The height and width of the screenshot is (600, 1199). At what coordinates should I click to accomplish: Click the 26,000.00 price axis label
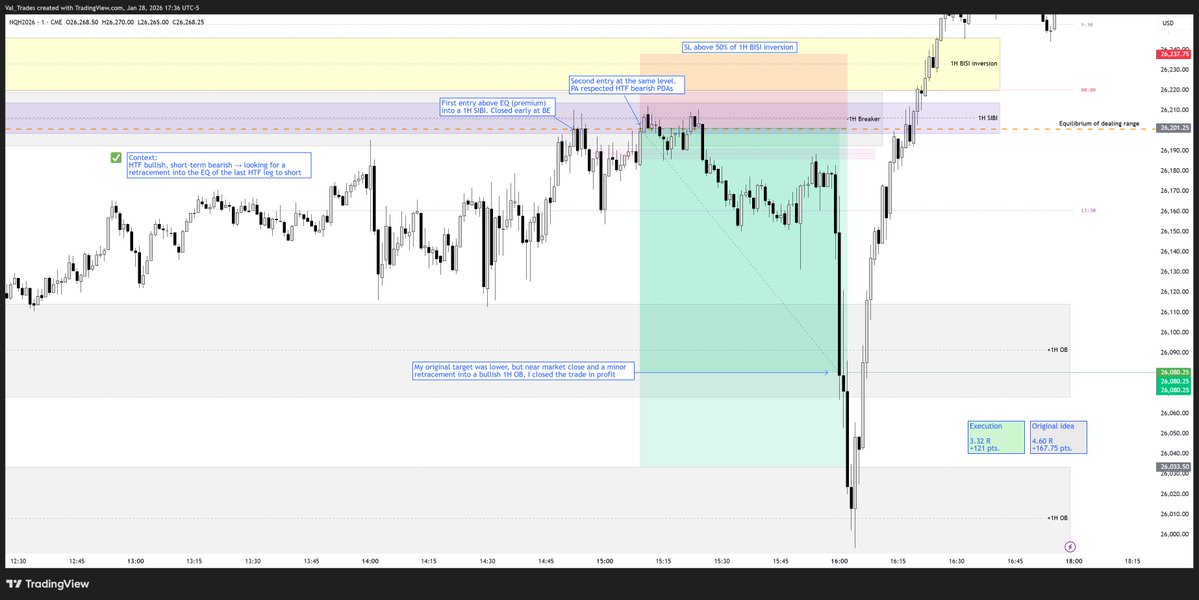click(1174, 534)
